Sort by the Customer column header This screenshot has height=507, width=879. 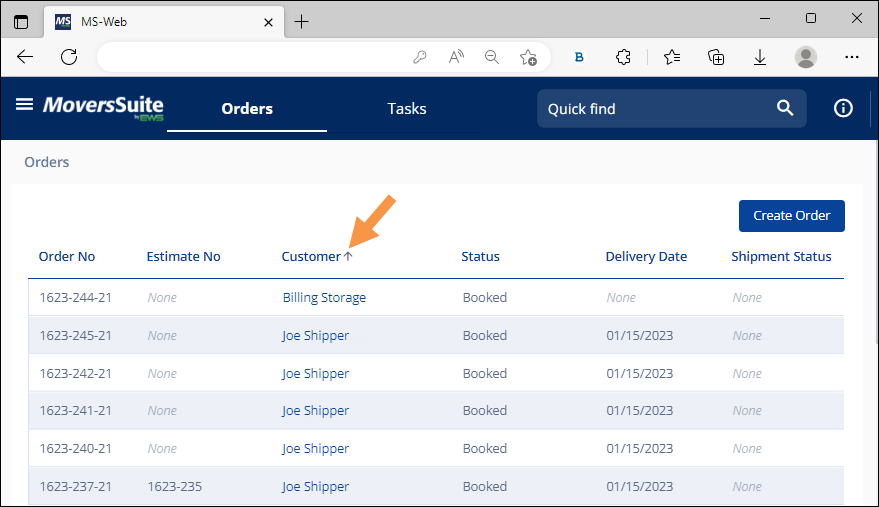(311, 256)
